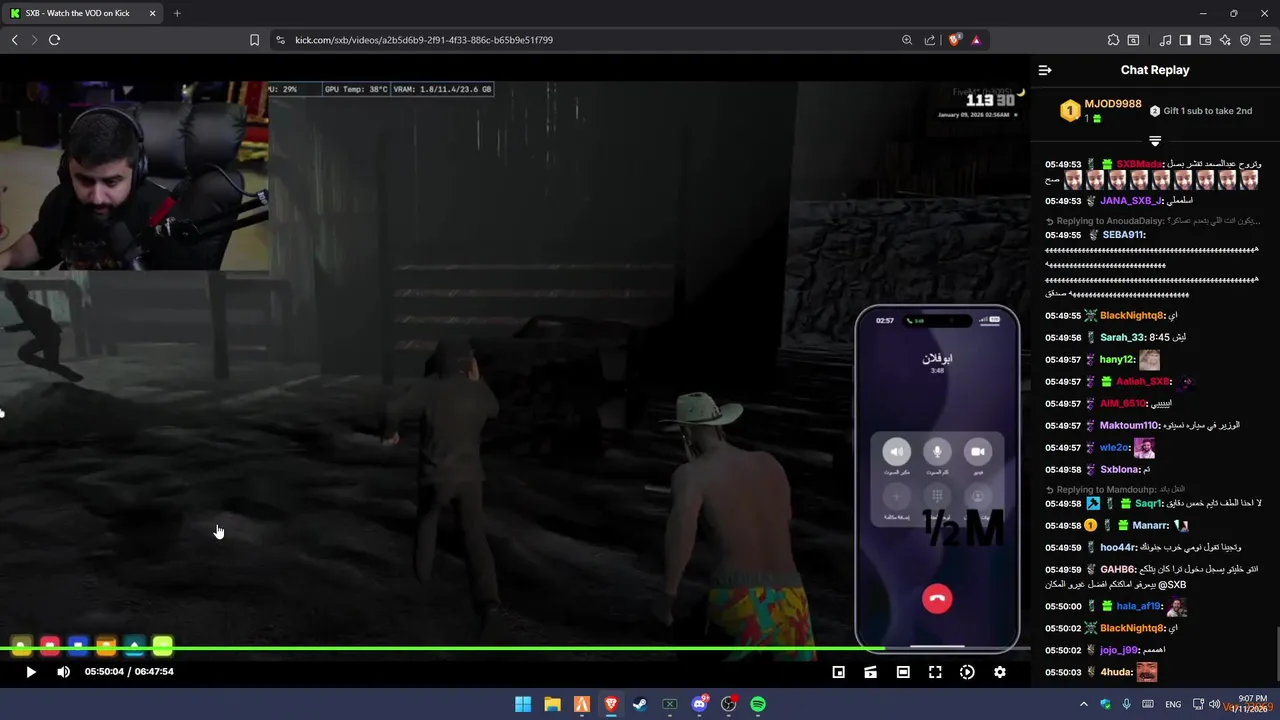Image resolution: width=1280 pixels, height=720 pixels.
Task: Open Windows Security tray icon
Action: click(1105, 704)
